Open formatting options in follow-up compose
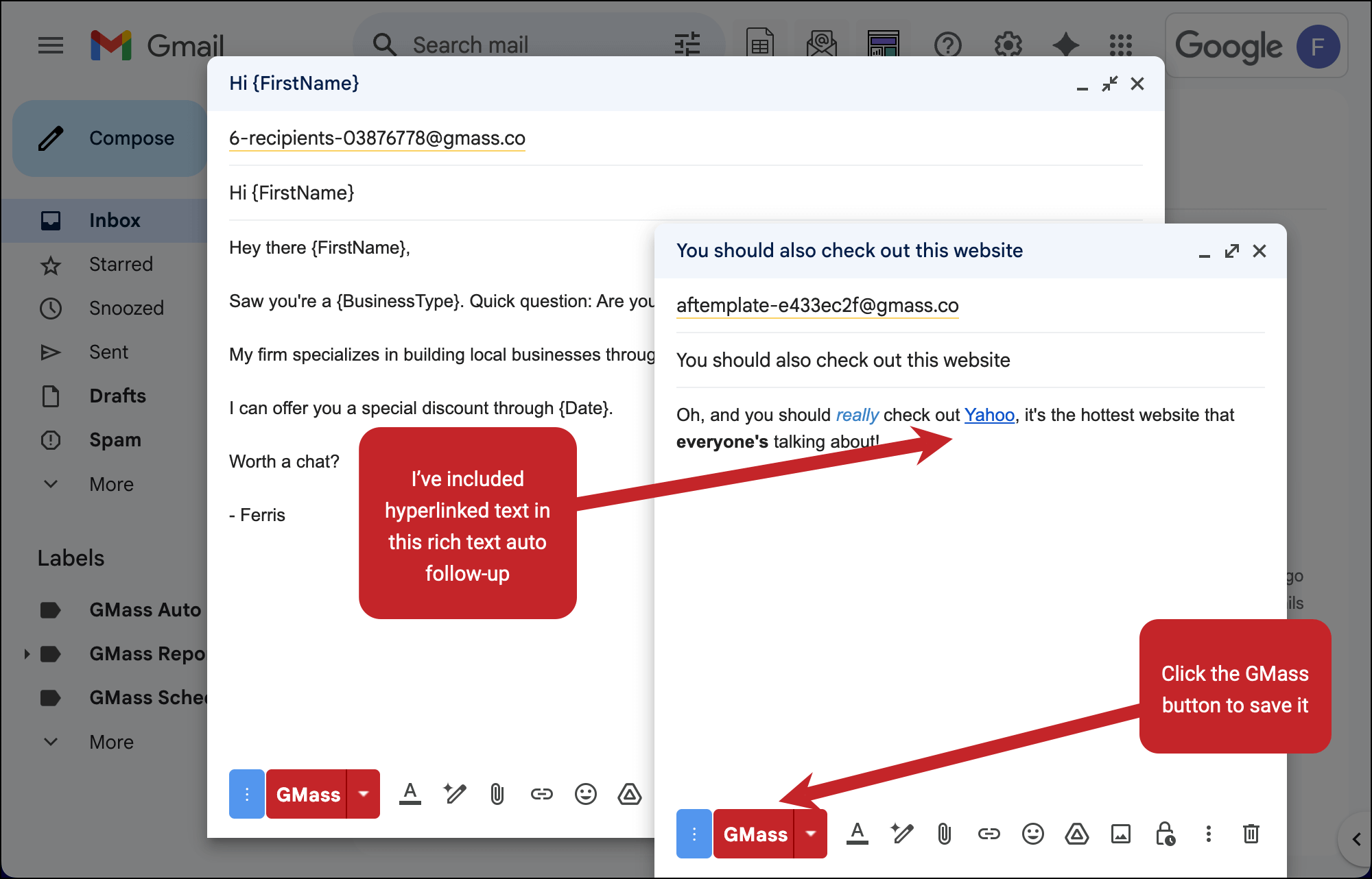The width and height of the screenshot is (1372, 879). (857, 834)
